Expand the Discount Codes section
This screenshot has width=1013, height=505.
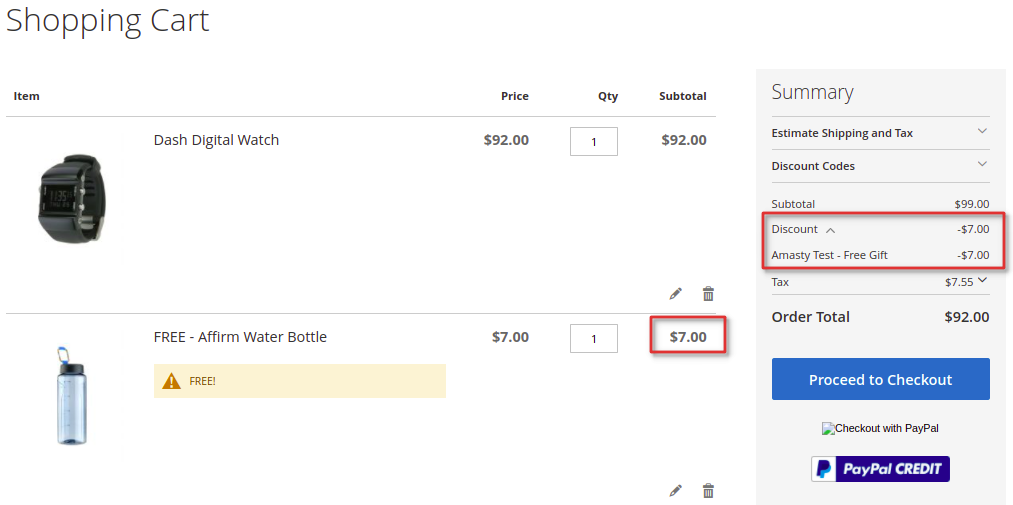880,166
